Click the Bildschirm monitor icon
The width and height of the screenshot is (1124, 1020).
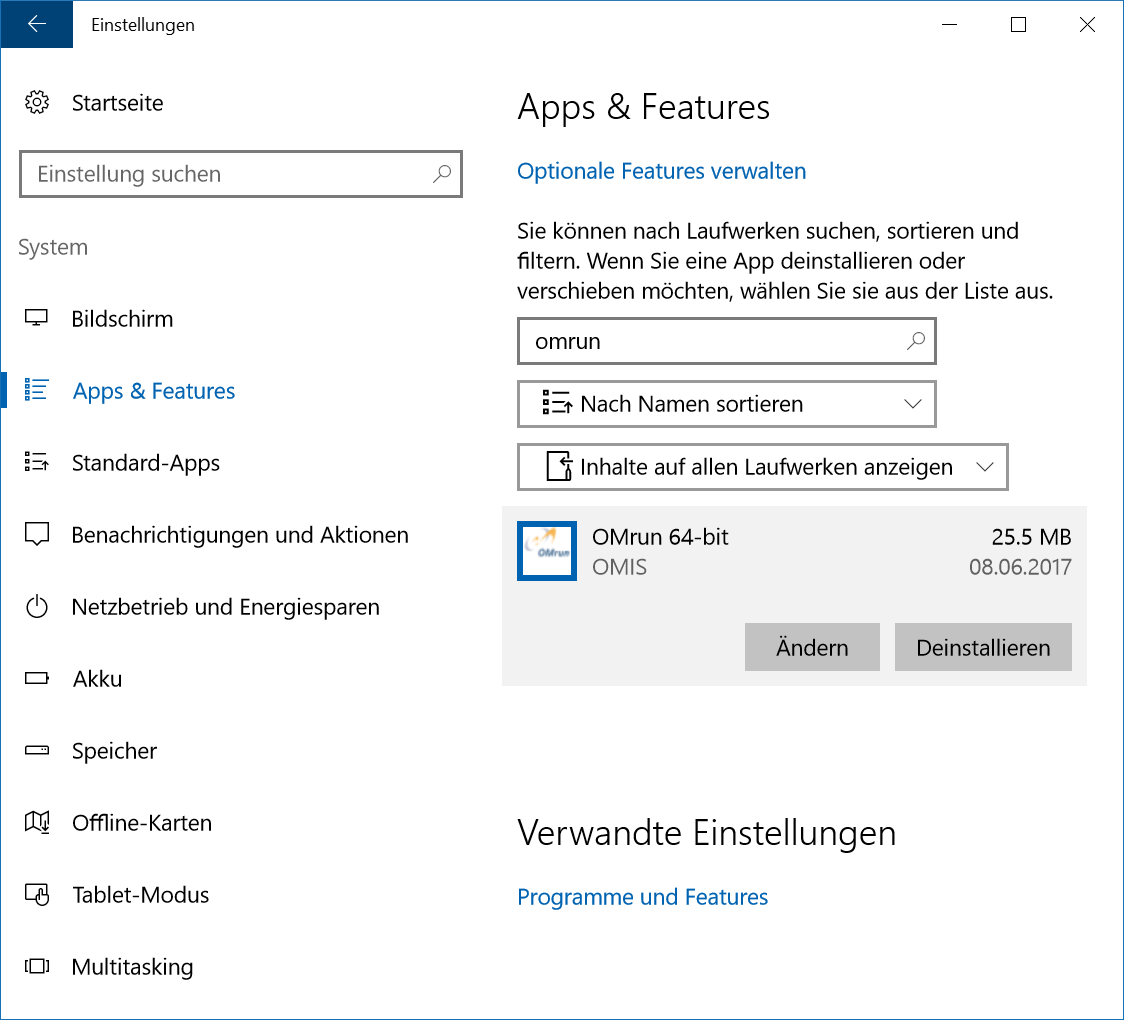[37, 319]
